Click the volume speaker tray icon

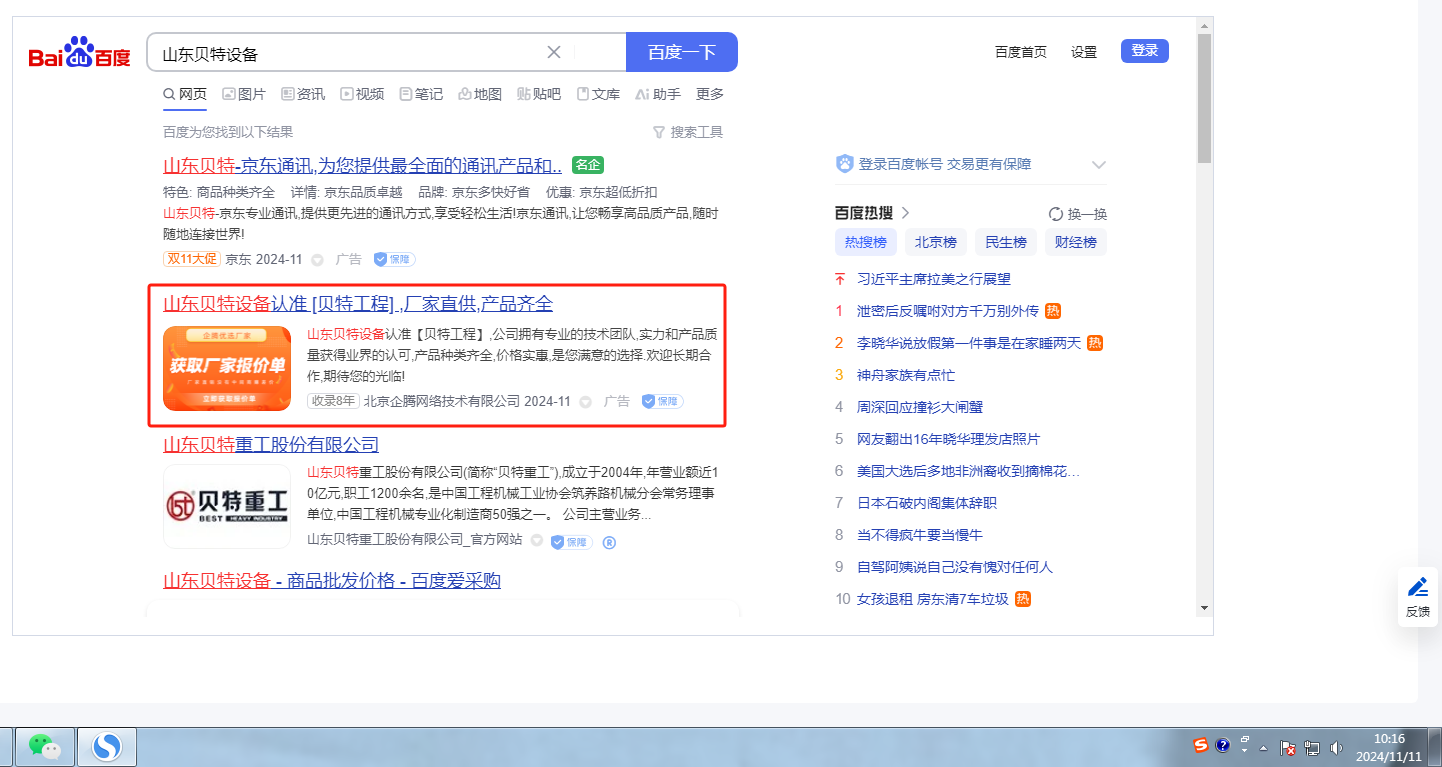pyautogui.click(x=1336, y=747)
